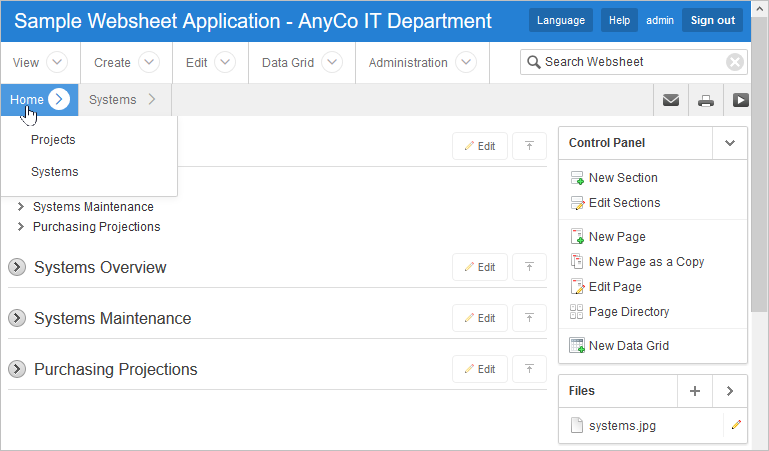This screenshot has width=769, height=451.
Task: Open the Data Grid menu dropdown
Action: (332, 62)
